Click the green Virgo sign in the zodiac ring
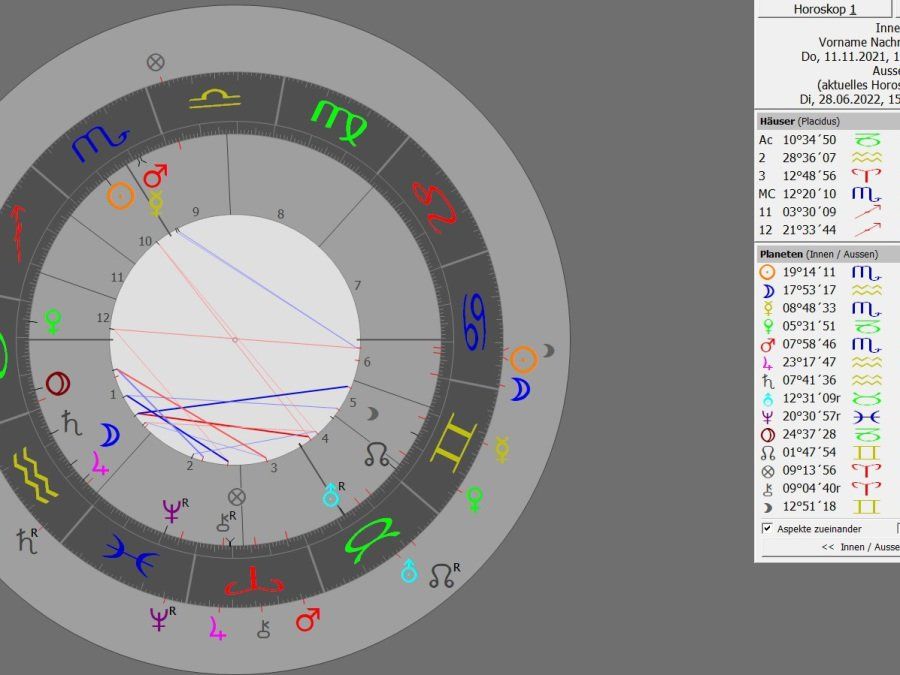900x675 pixels. click(x=339, y=122)
